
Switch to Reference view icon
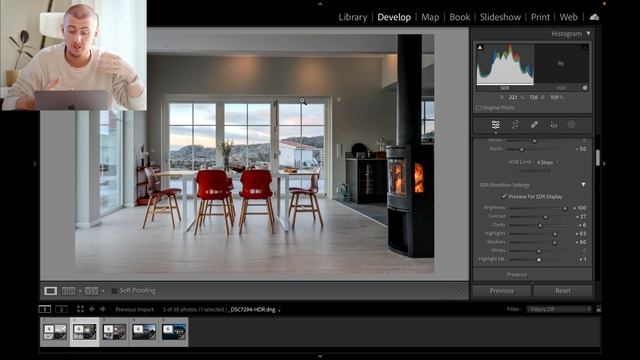(68, 291)
